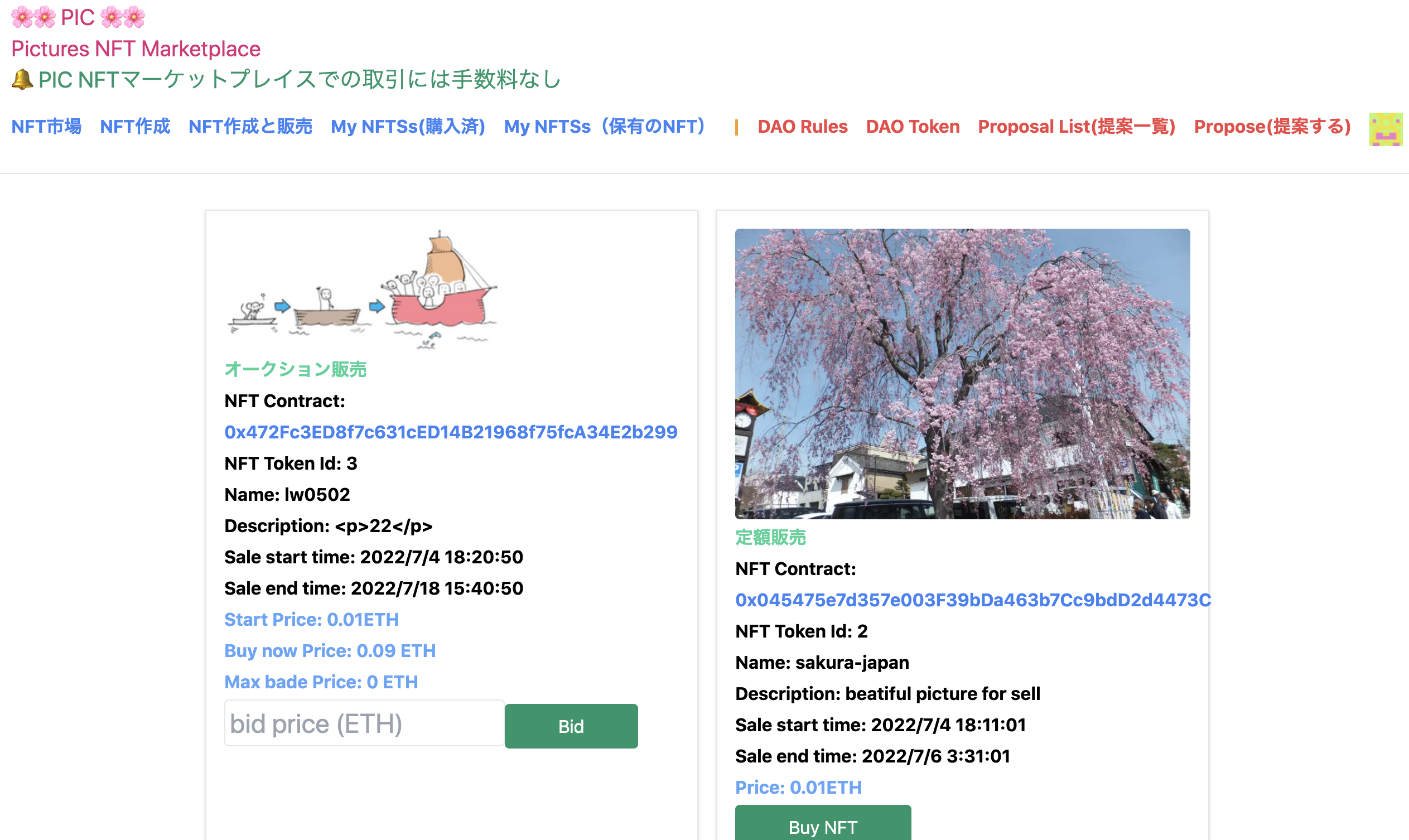Open the NFT作成と販売 page
Viewport: 1409px width, 840px height.
click(250, 126)
